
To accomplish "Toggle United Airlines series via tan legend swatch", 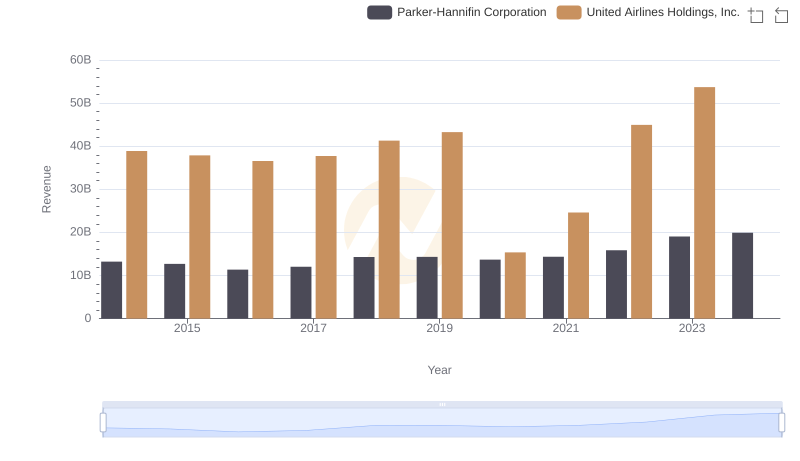I will pos(568,13).
